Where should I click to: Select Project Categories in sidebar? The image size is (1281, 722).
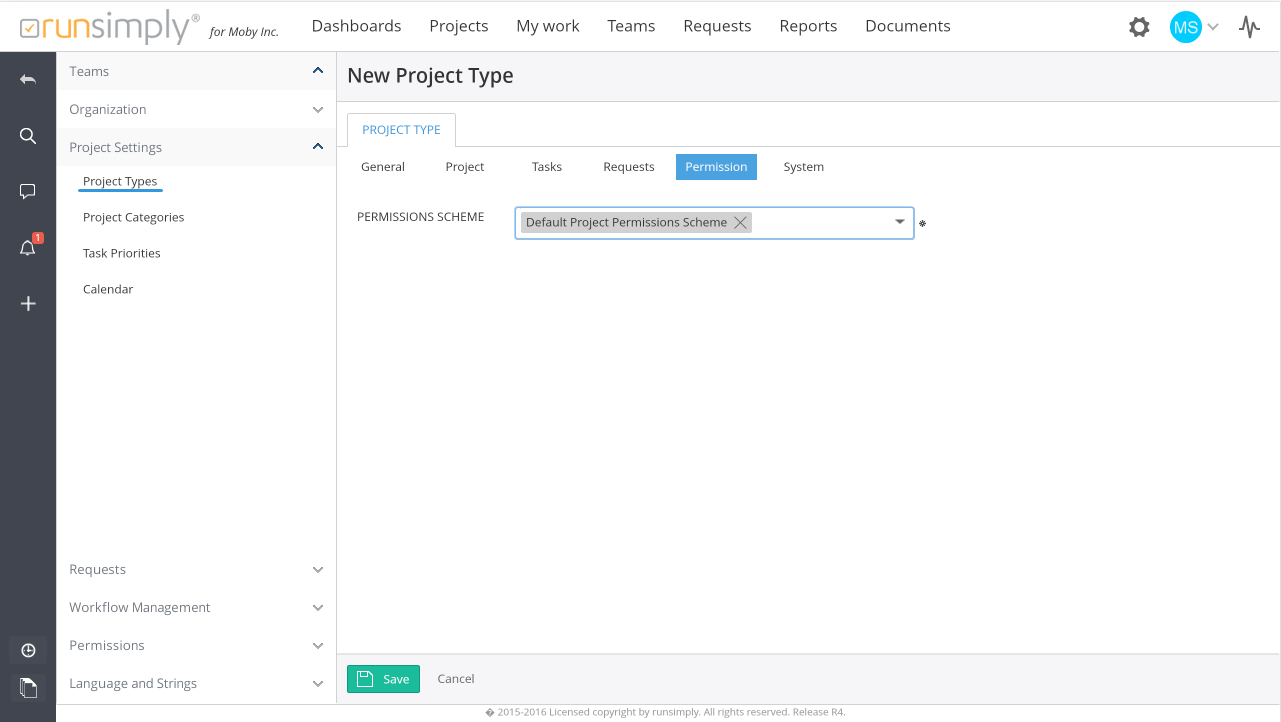134,218
